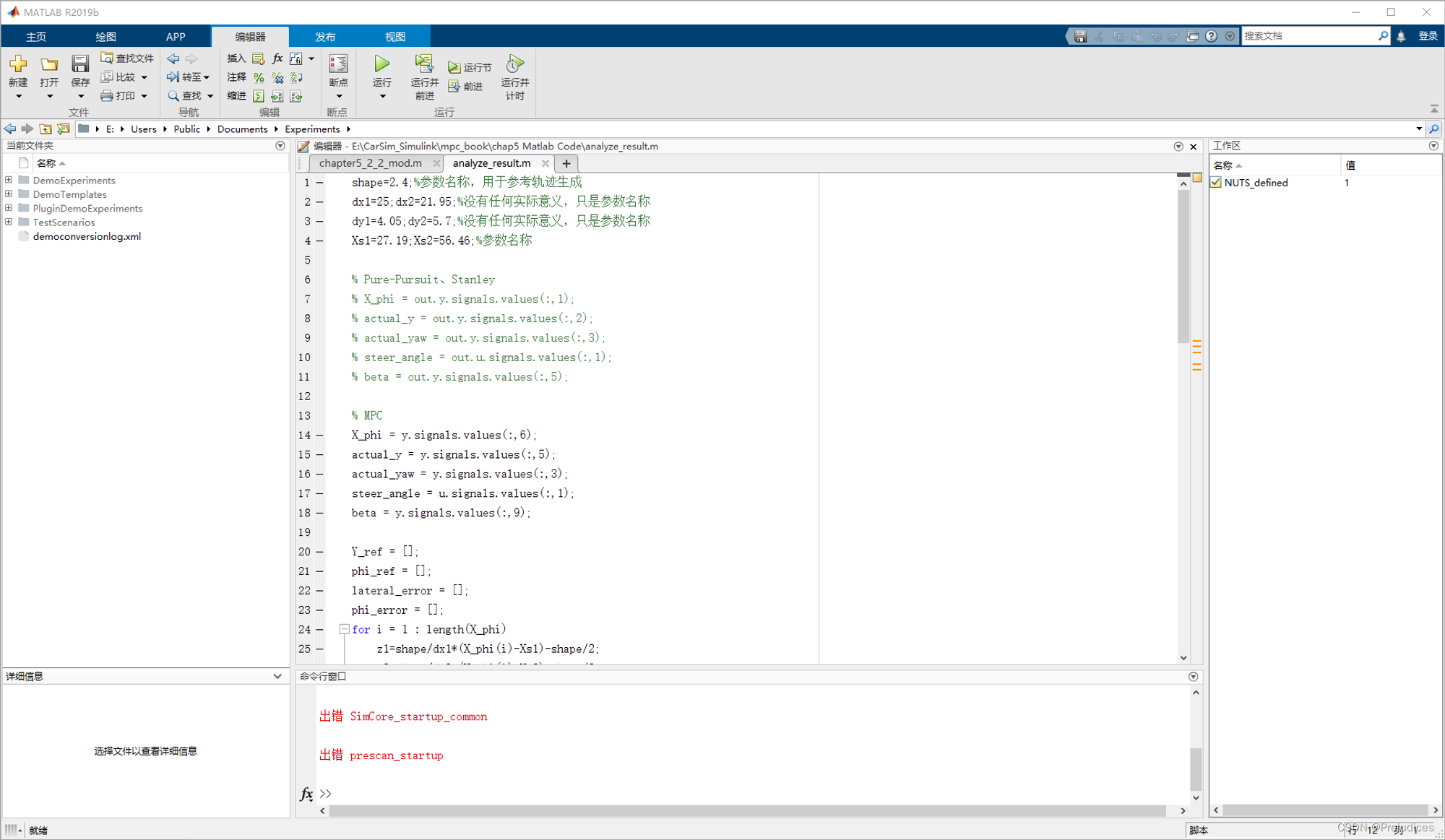This screenshot has width=1445, height=840.
Task: Click the increase indent icon
Action: [277, 96]
